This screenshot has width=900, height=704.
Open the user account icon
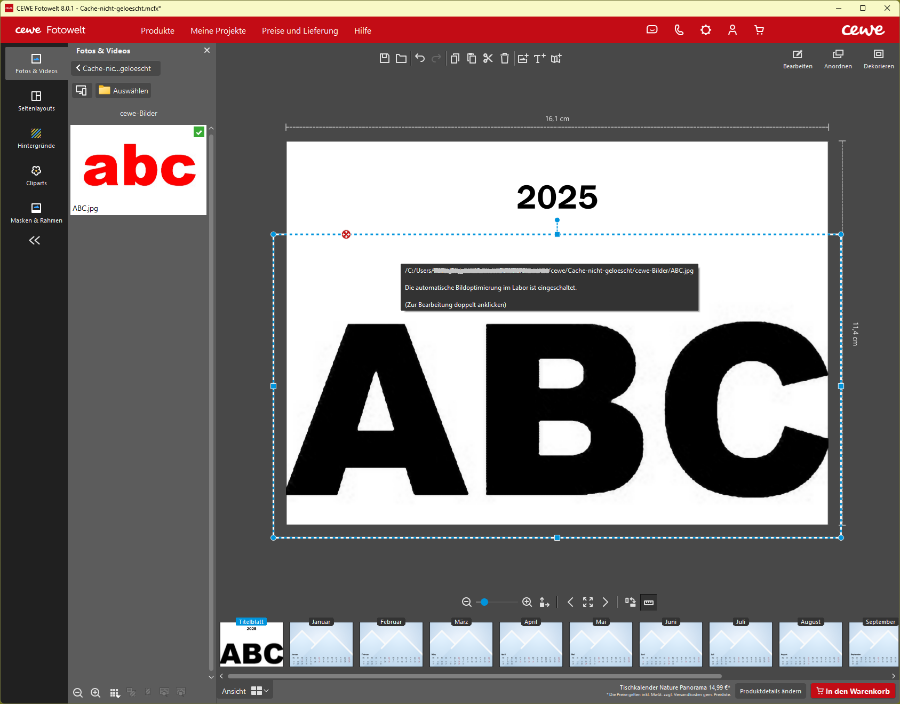point(732,30)
